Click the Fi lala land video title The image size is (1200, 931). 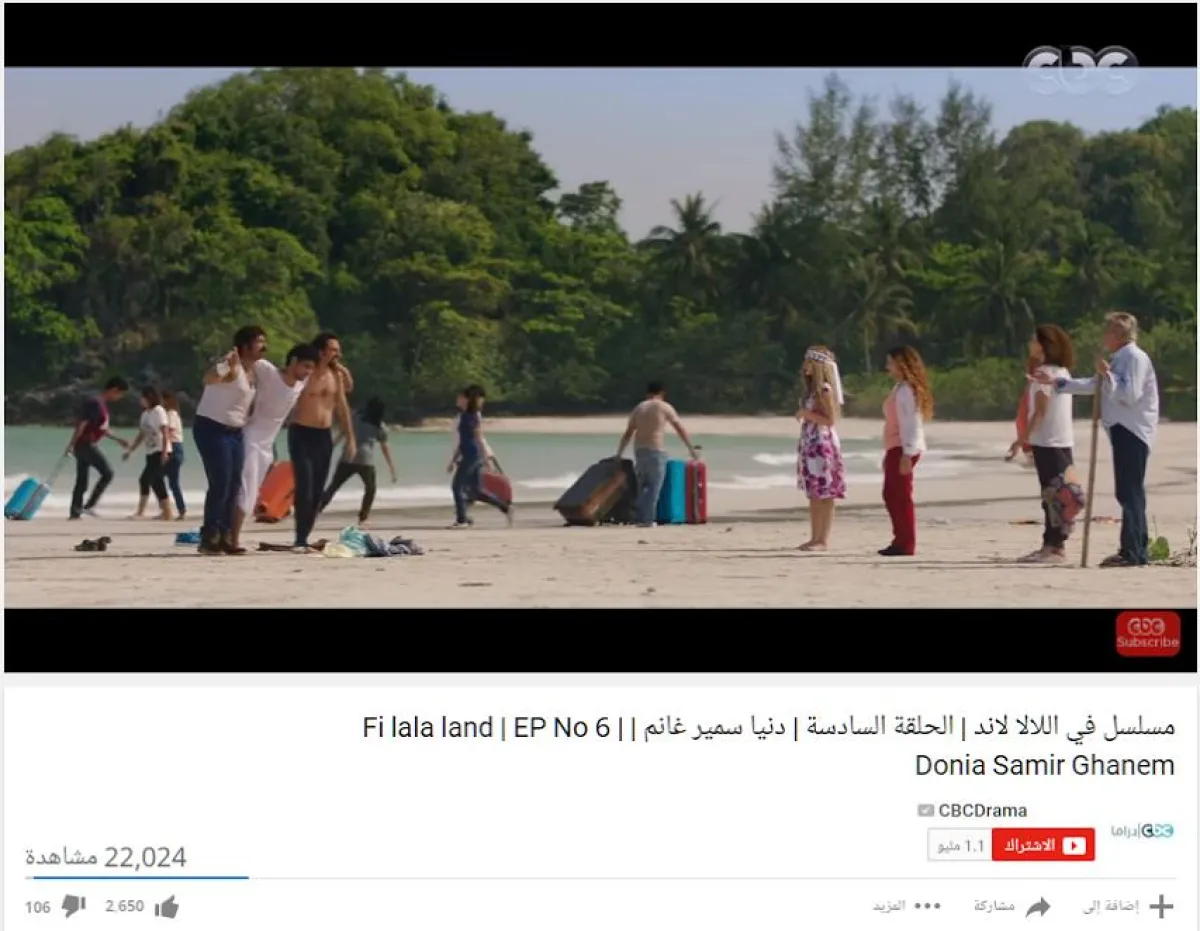point(769,746)
